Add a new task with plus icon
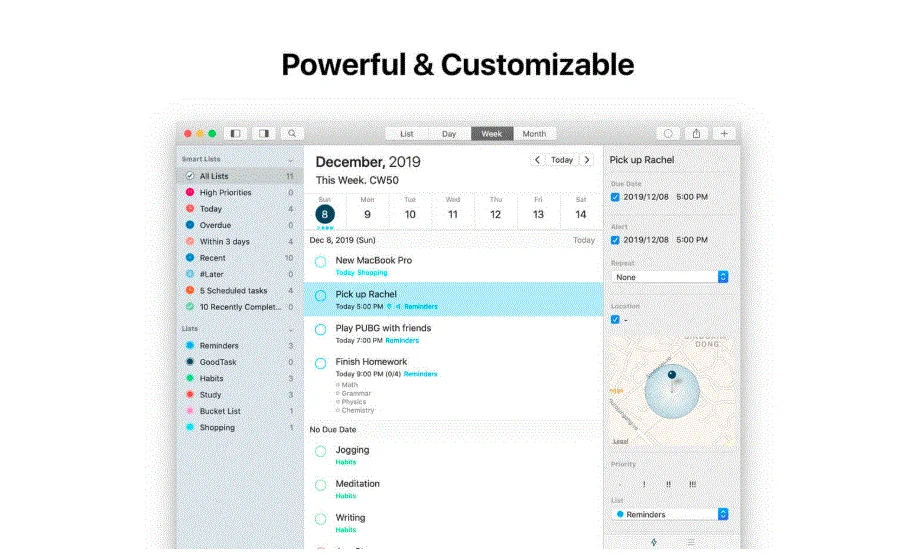Viewport: 906px width, 560px height. coord(724,133)
